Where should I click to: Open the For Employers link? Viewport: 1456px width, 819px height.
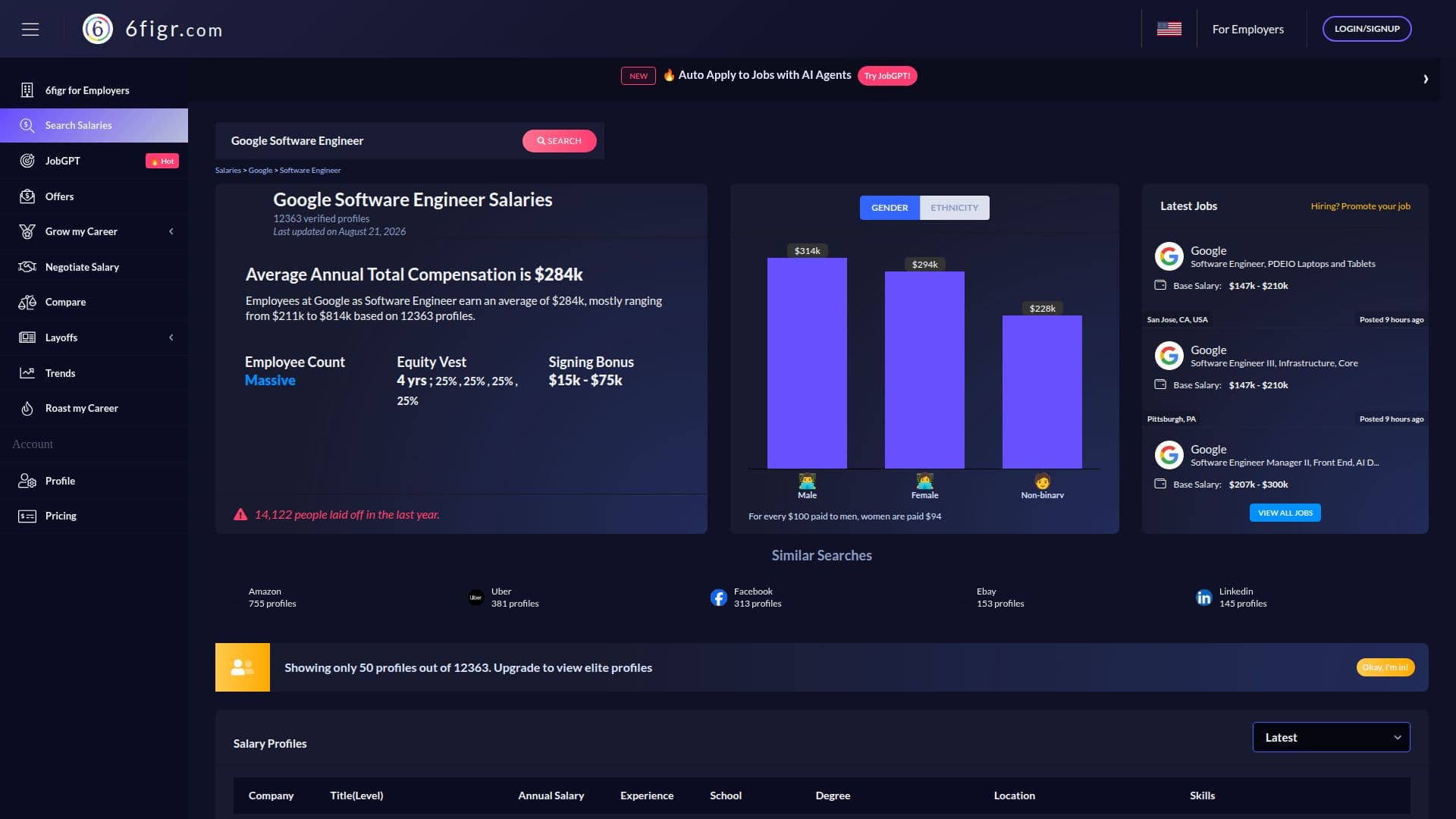[x=1247, y=29]
